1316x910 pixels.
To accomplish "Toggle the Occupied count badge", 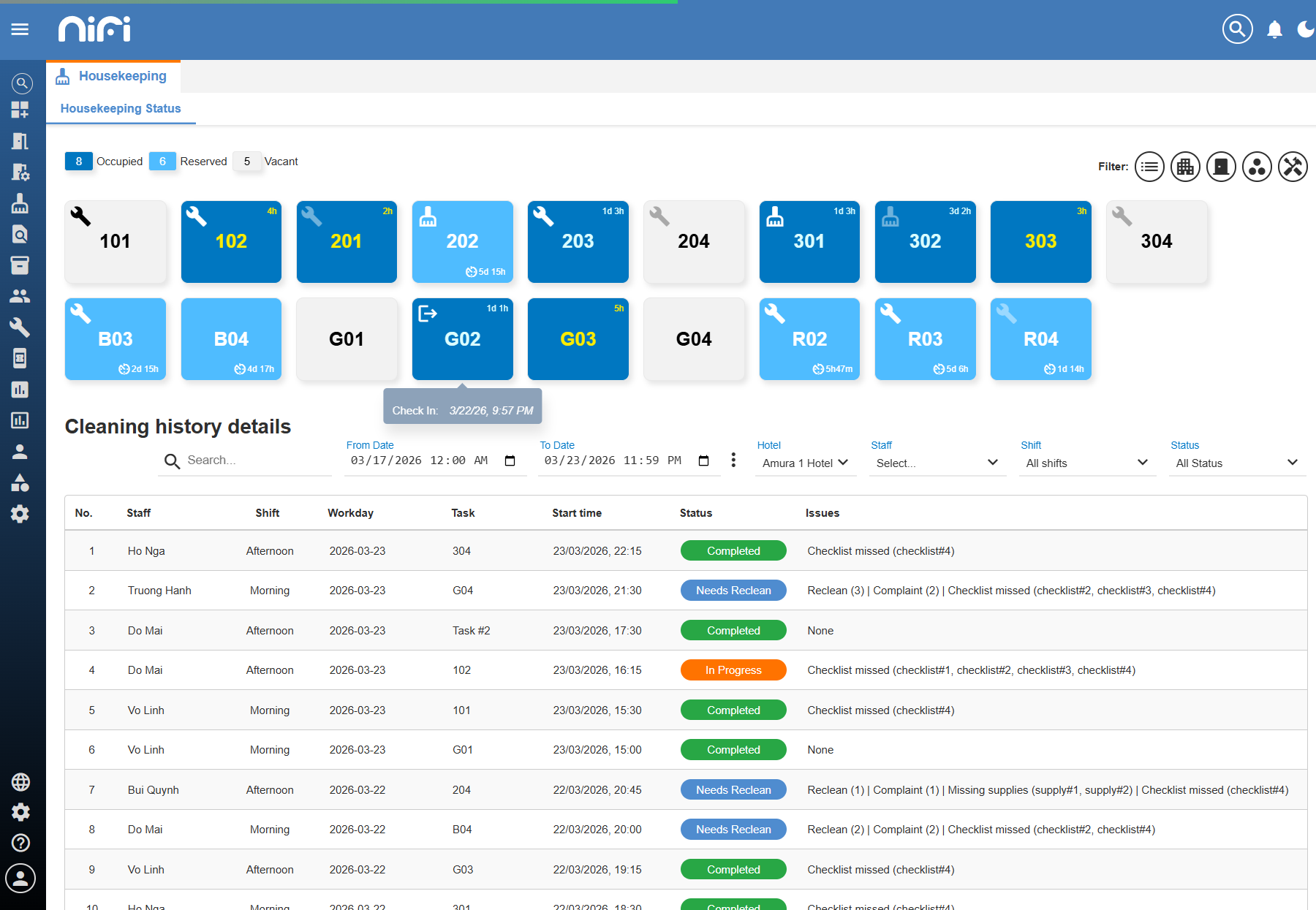I will (79, 162).
